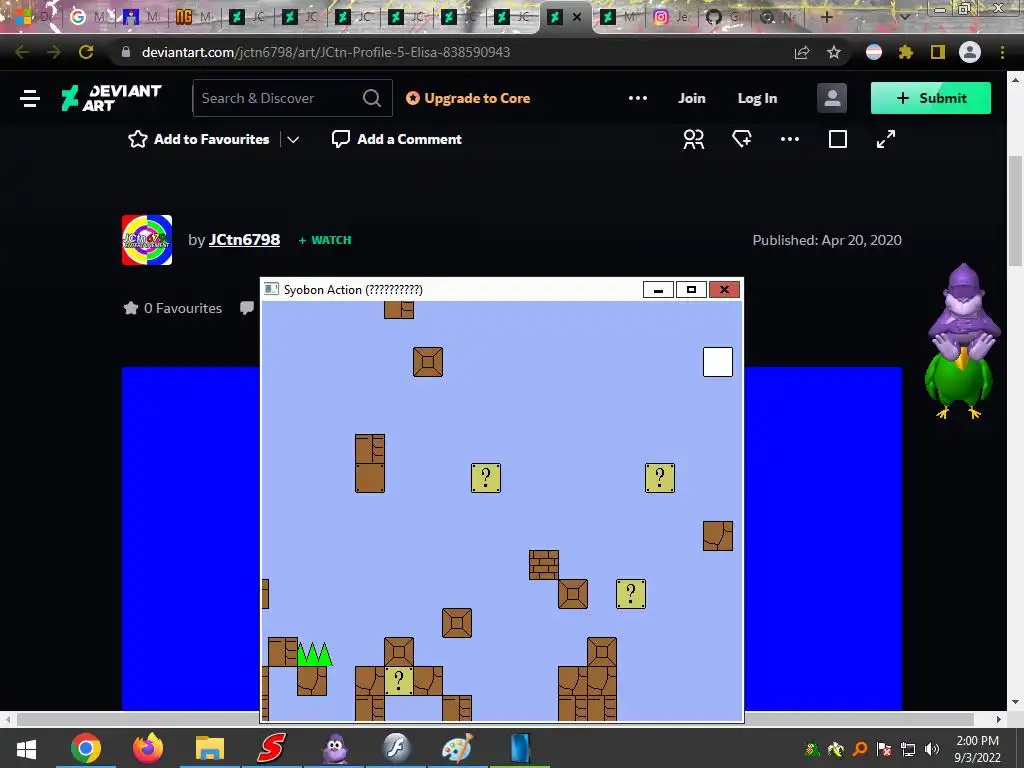Switch to the Instagram tab
Viewport: 1024px width, 768px height.
(671, 17)
